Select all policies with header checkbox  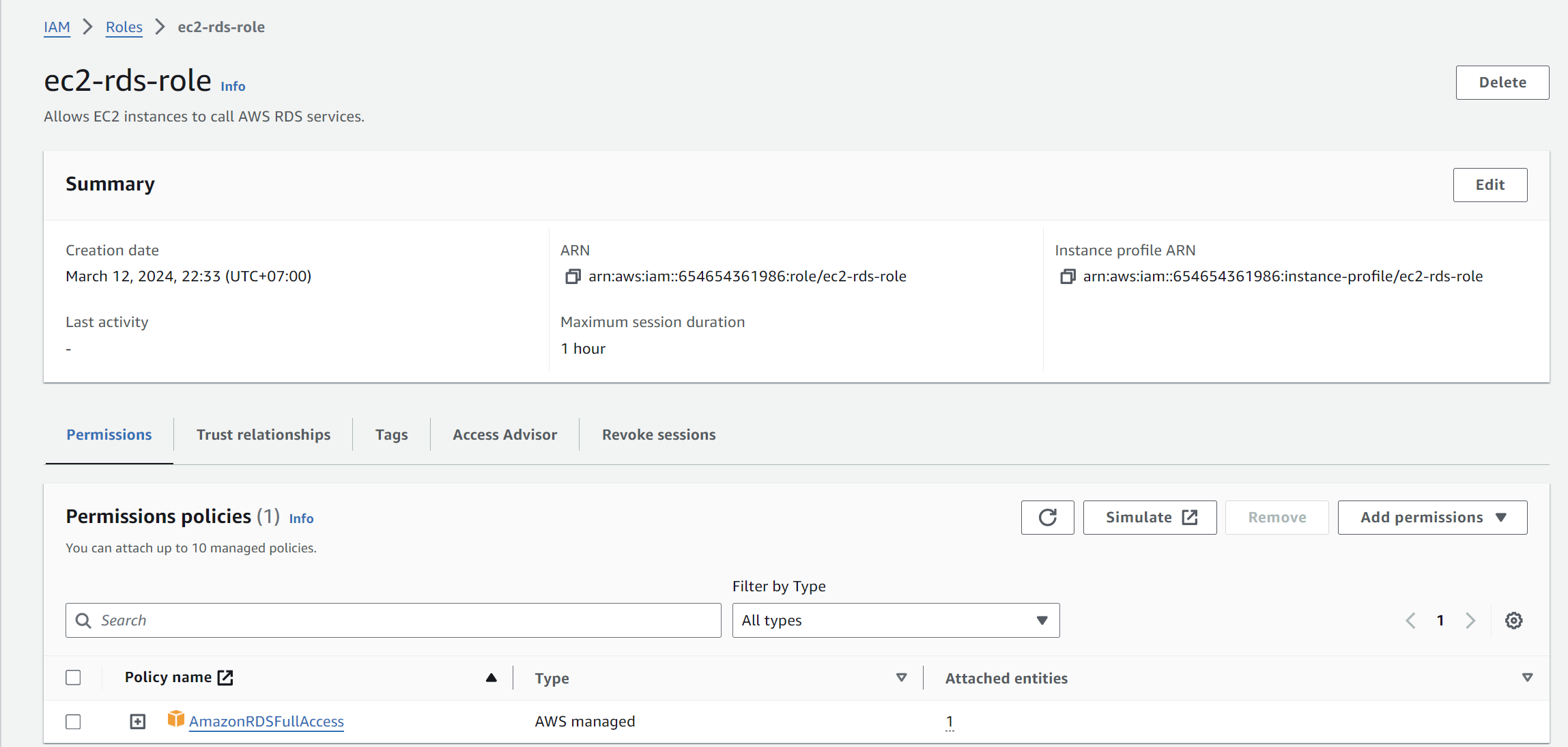pyautogui.click(x=73, y=677)
